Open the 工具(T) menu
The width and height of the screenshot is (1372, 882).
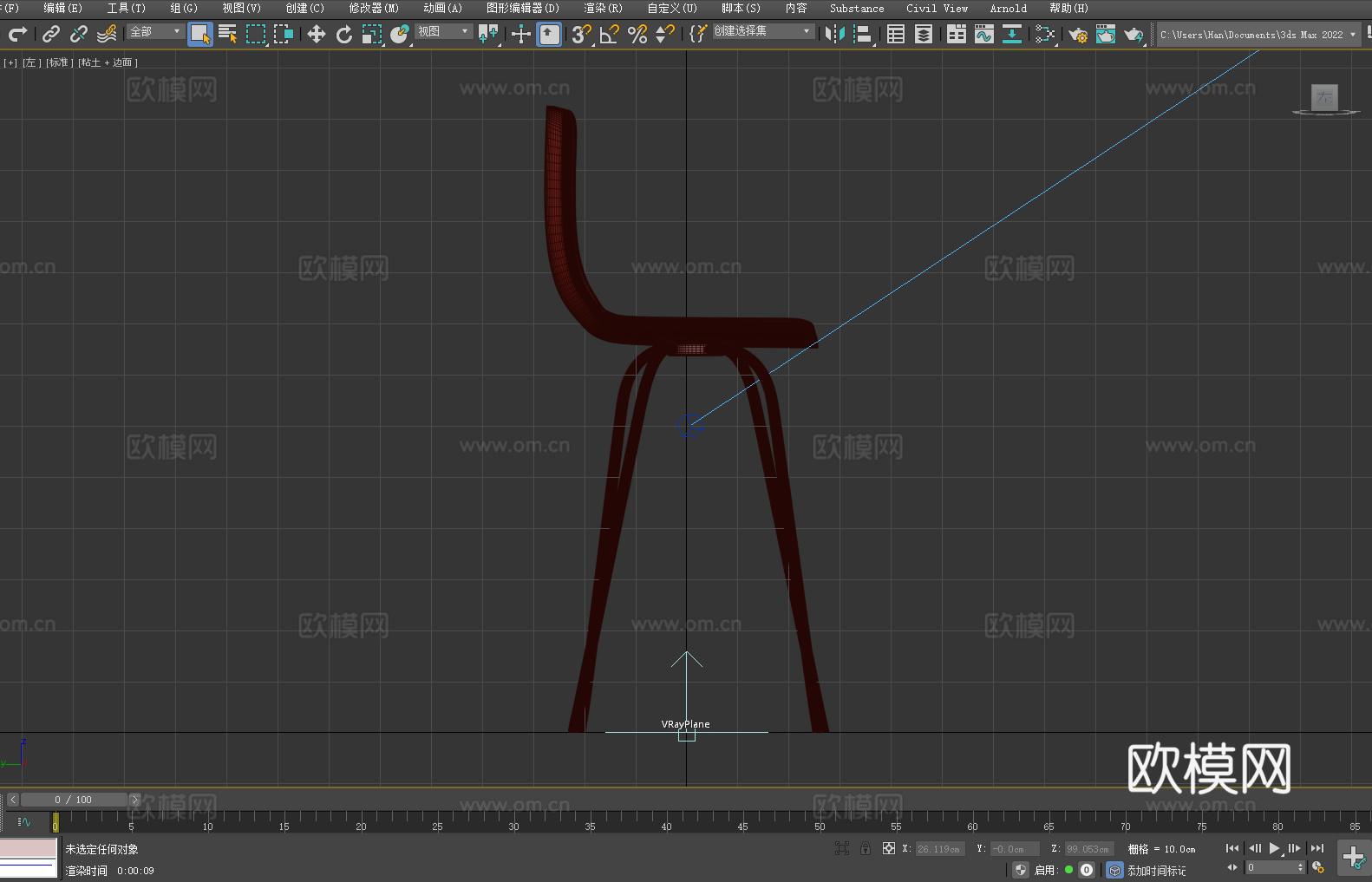[x=126, y=8]
